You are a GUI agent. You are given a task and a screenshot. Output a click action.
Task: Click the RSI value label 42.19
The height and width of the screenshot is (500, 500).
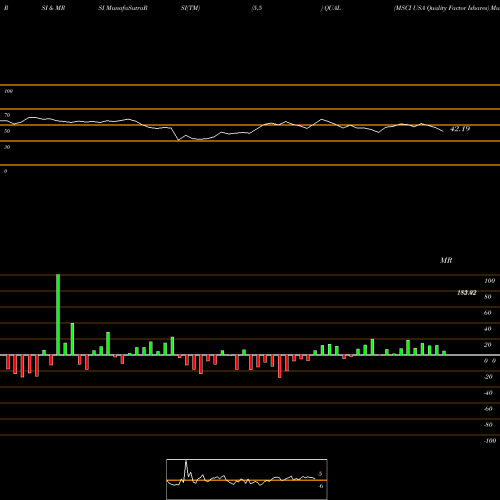[x=460, y=129]
